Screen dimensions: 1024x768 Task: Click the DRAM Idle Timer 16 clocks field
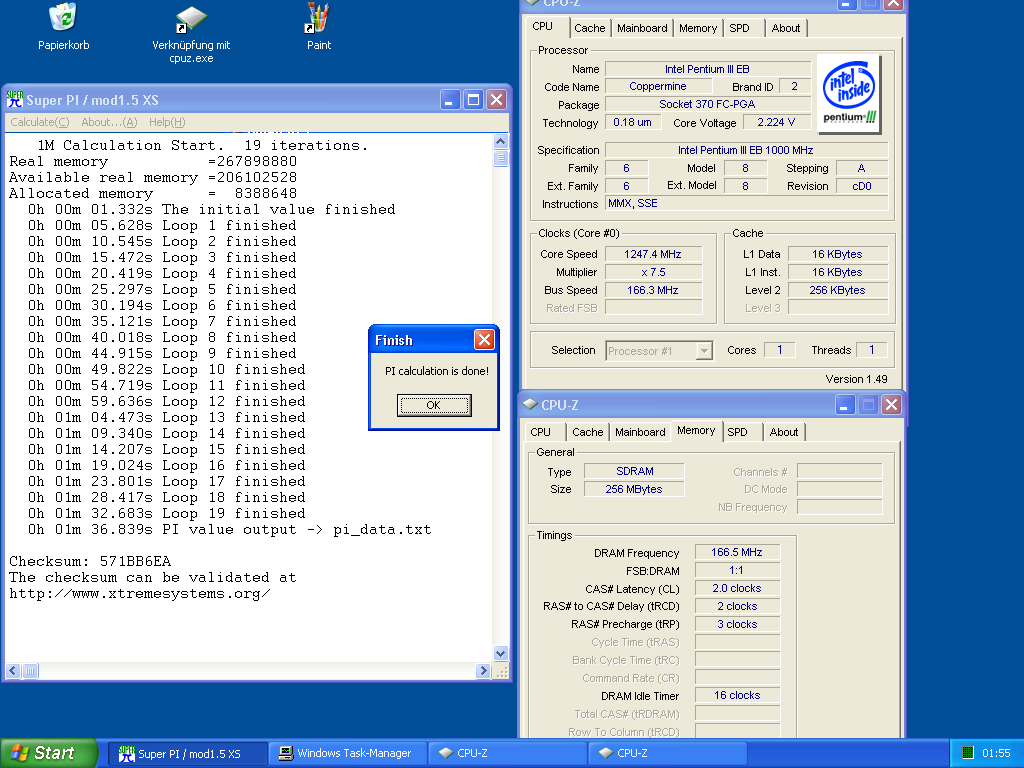(x=737, y=696)
